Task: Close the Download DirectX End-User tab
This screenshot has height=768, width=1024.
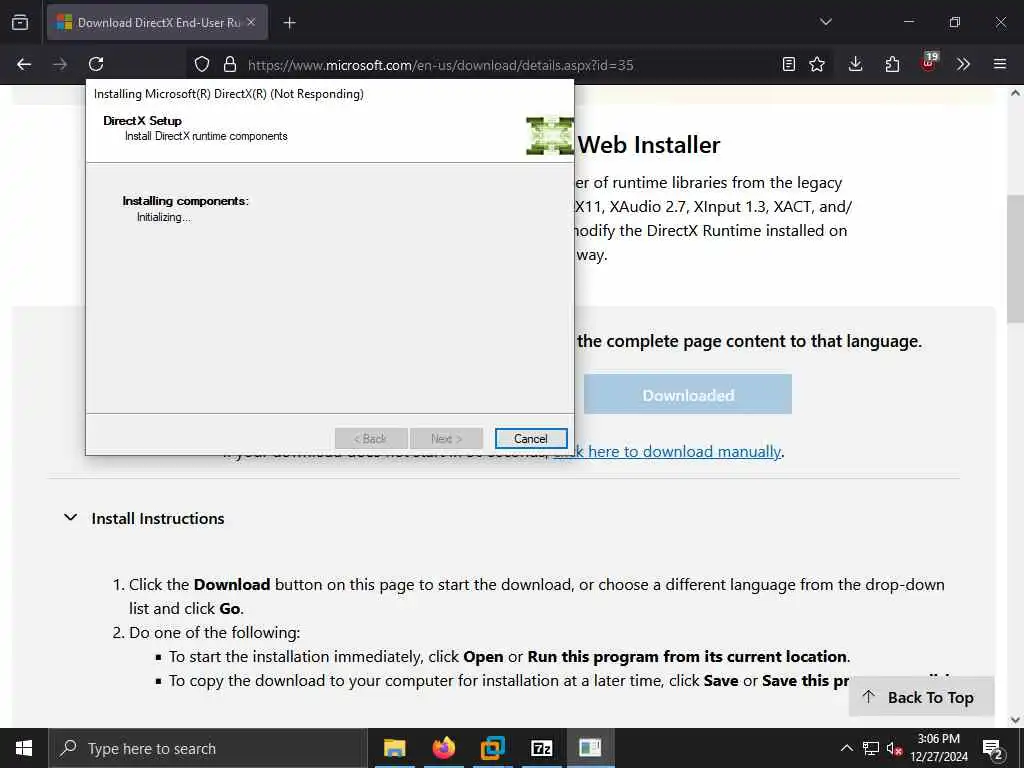Action: click(251, 22)
